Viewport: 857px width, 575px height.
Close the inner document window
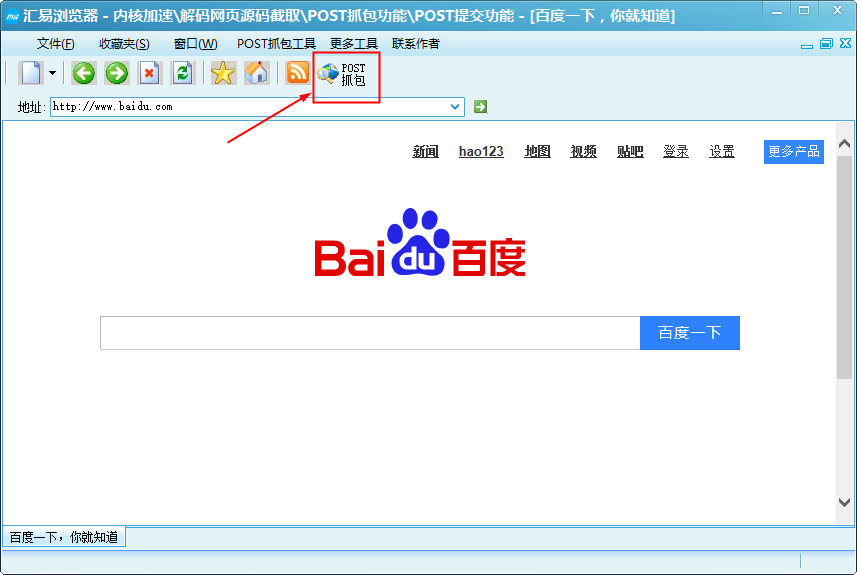(x=846, y=43)
